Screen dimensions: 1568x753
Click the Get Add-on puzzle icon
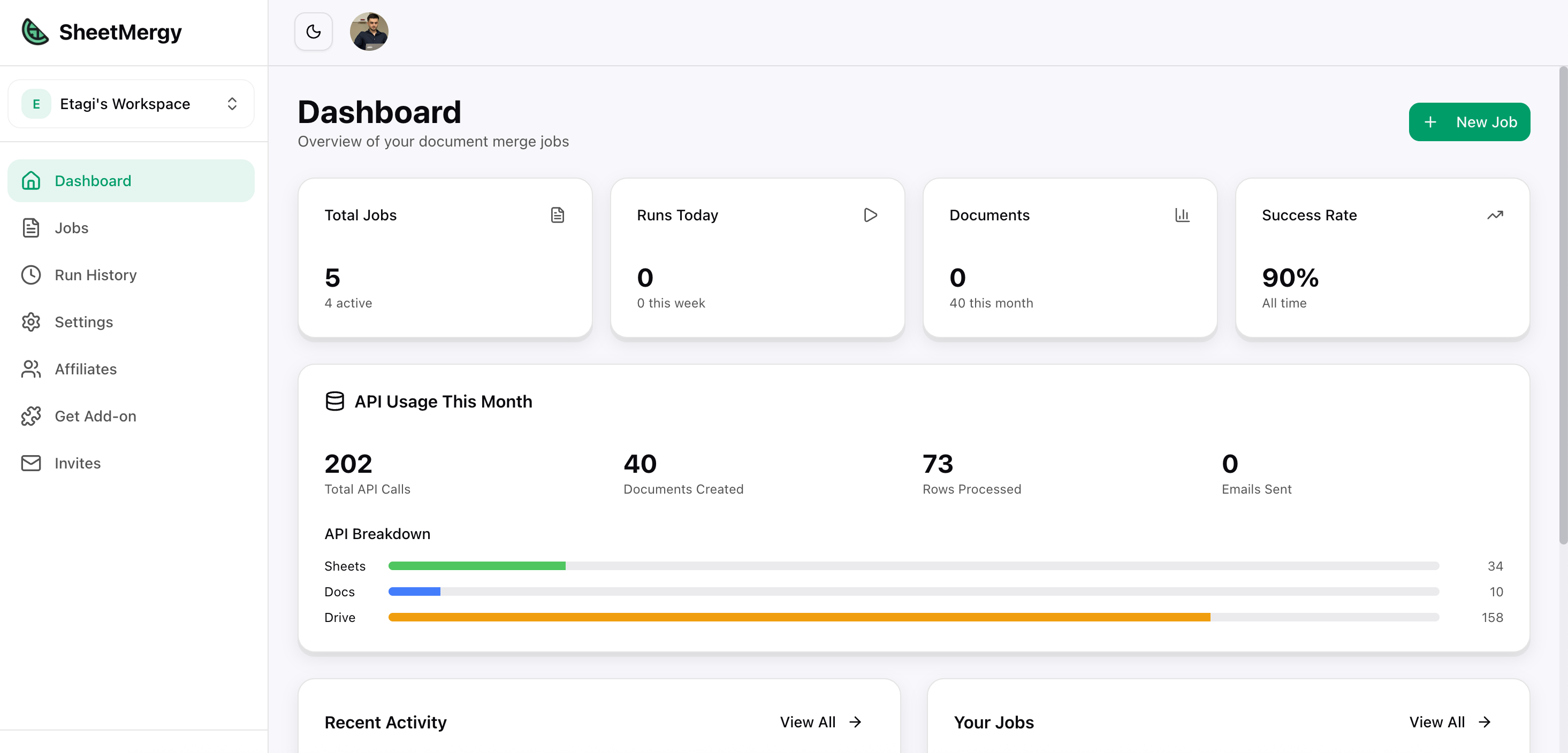pyautogui.click(x=31, y=416)
